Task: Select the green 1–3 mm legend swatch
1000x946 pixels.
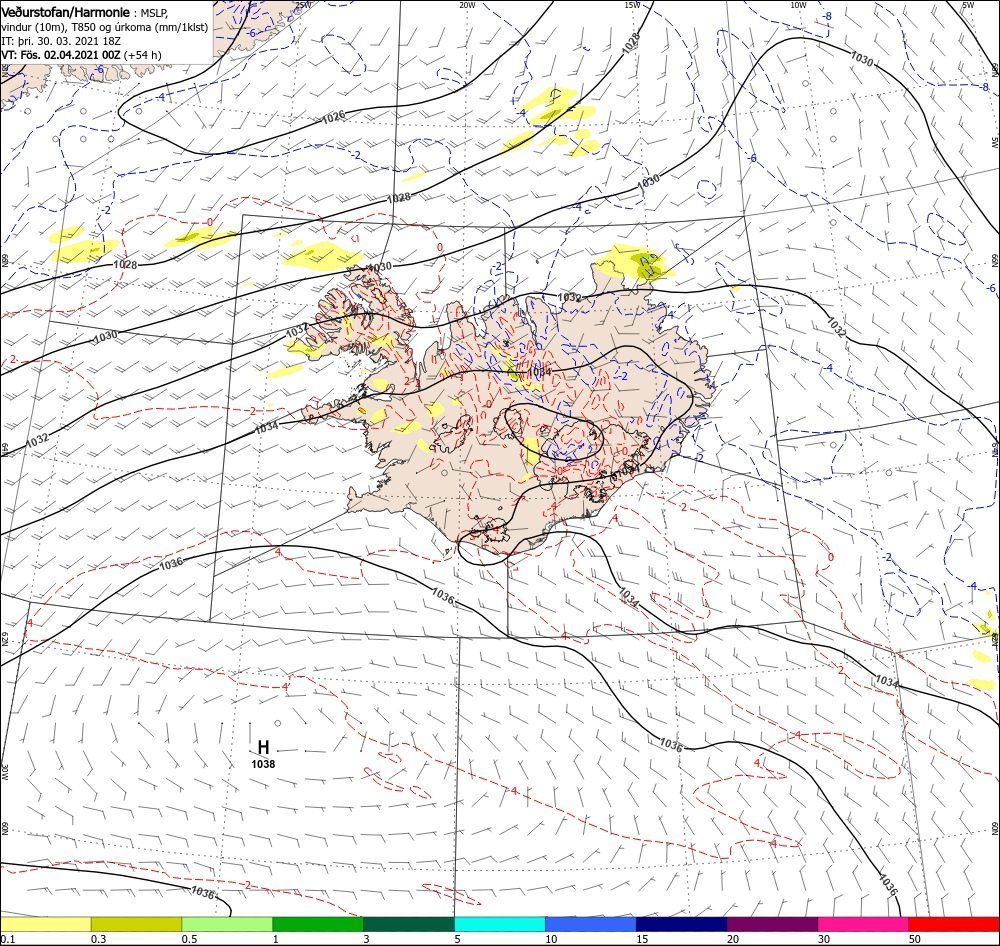Action: tap(318, 924)
